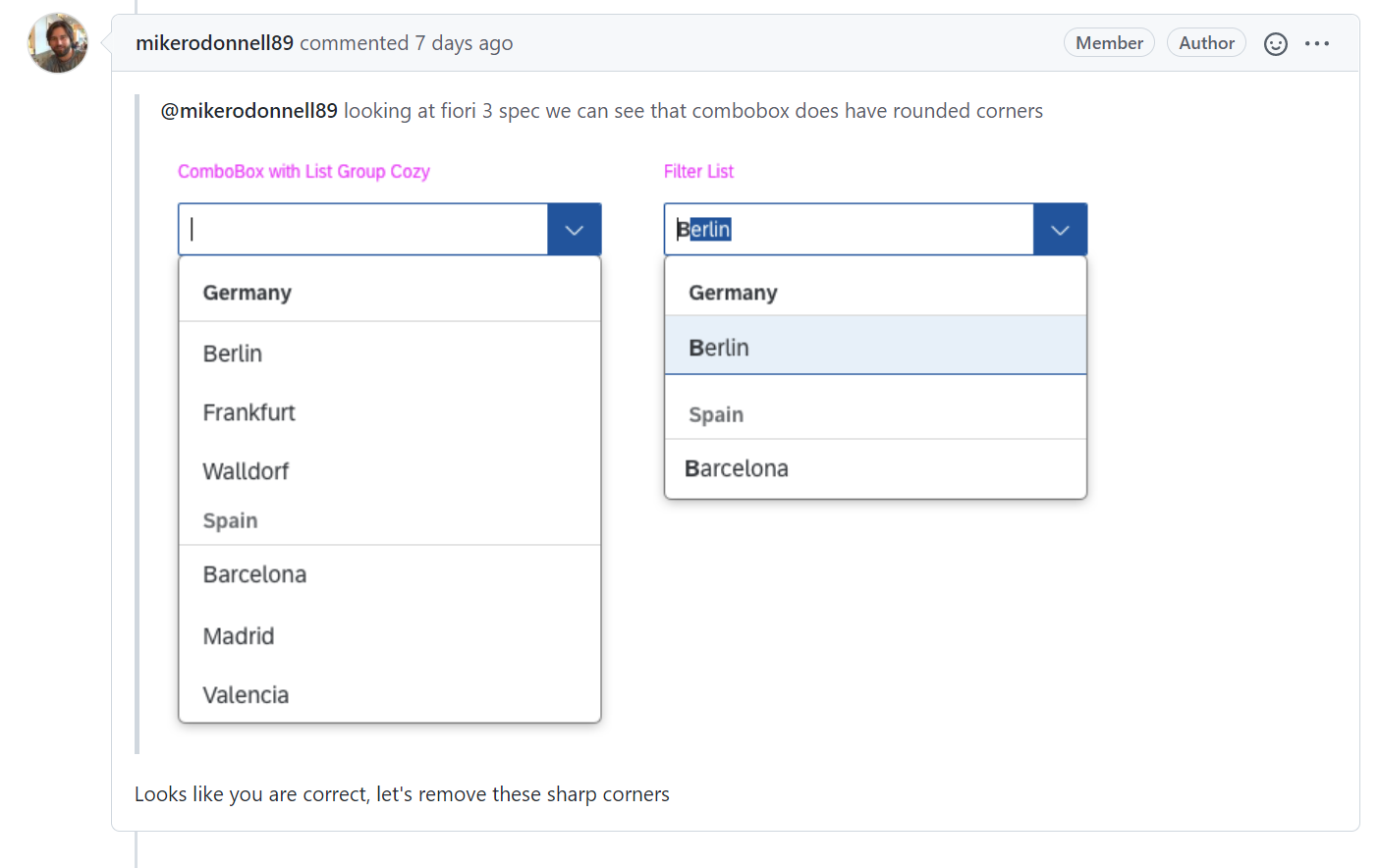
Task: Click mikerodonnell89's profile avatar
Action: (57, 42)
